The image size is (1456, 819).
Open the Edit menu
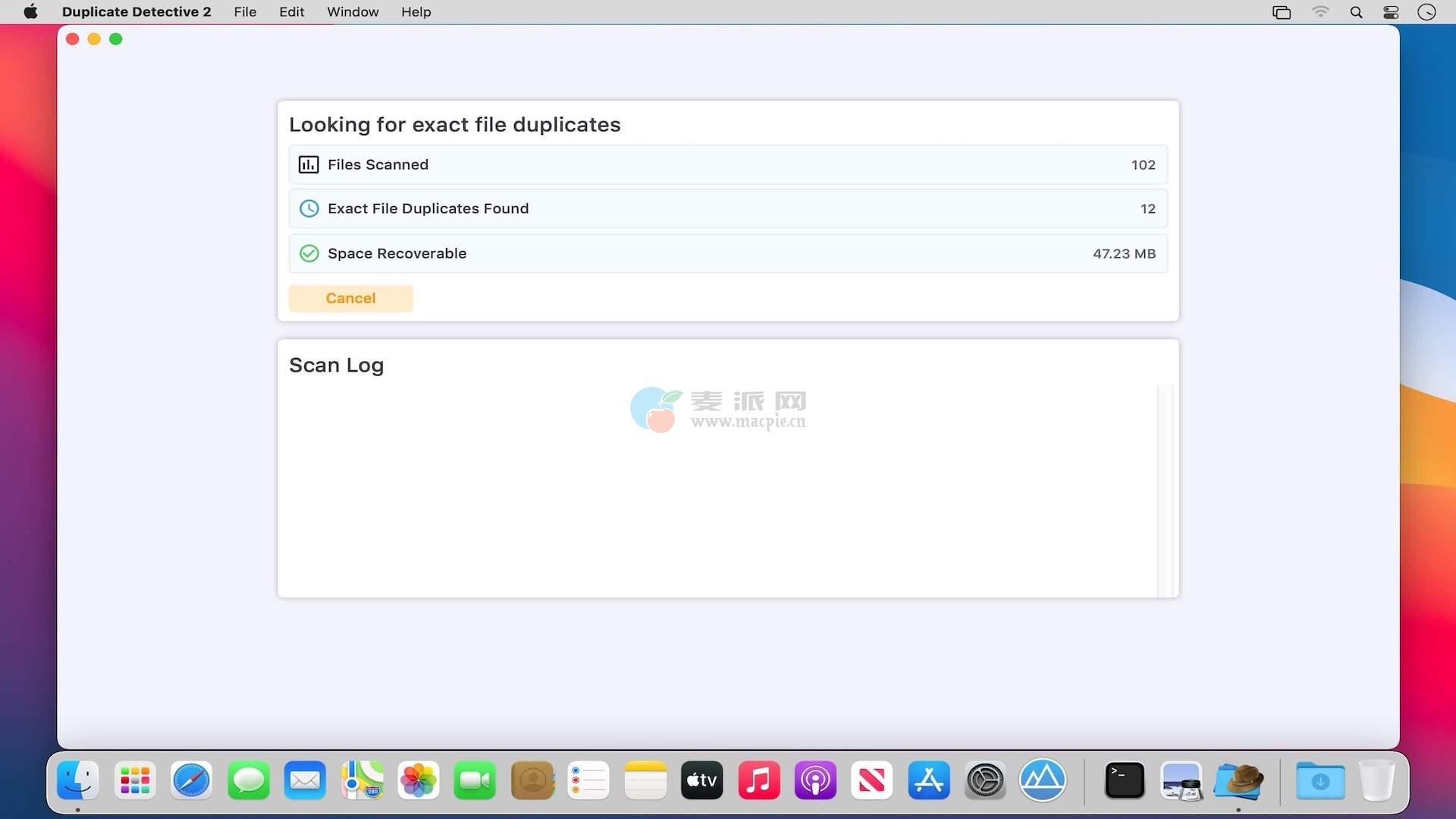click(x=291, y=12)
